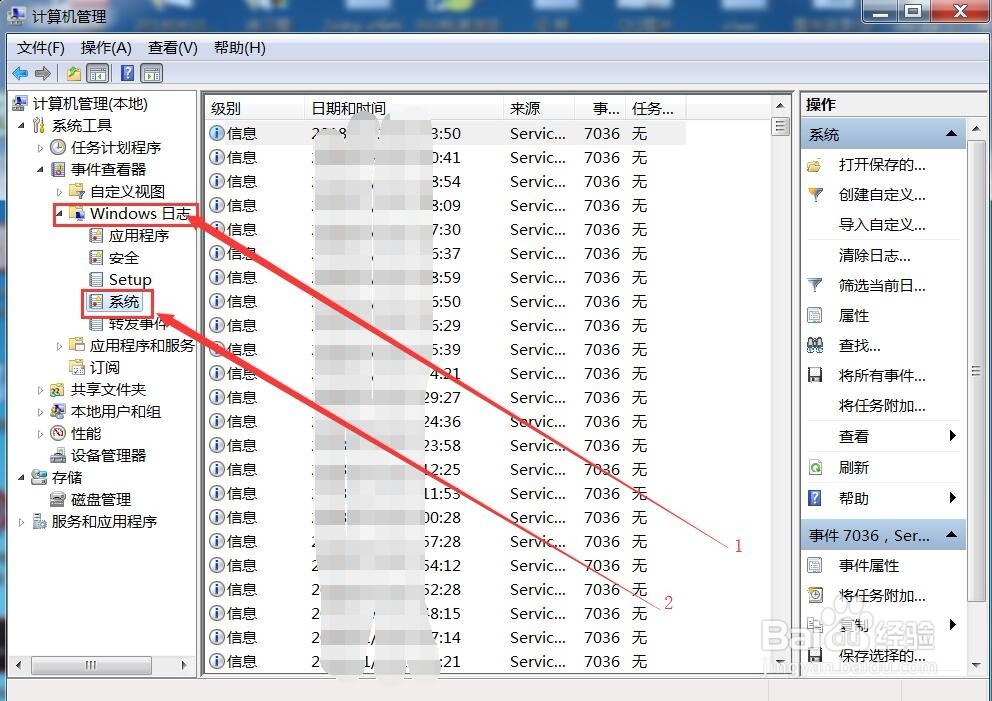Expand the 任务计划程序 node
This screenshot has width=992, height=701.
point(40,148)
